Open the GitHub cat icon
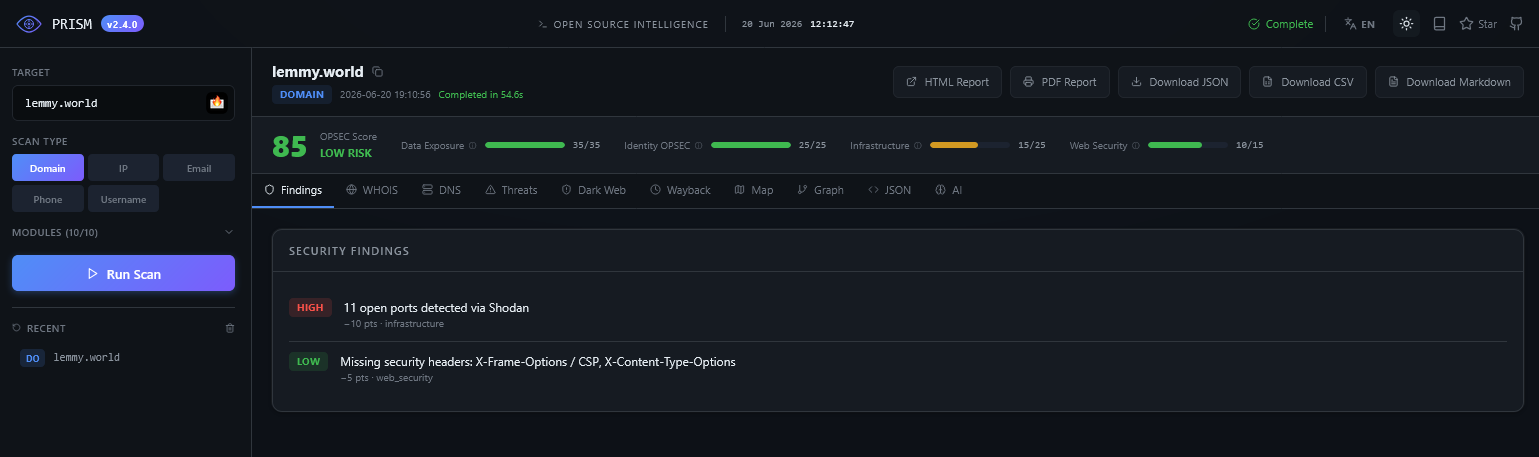Image resolution: width=1539 pixels, height=457 pixels. coord(1516,24)
